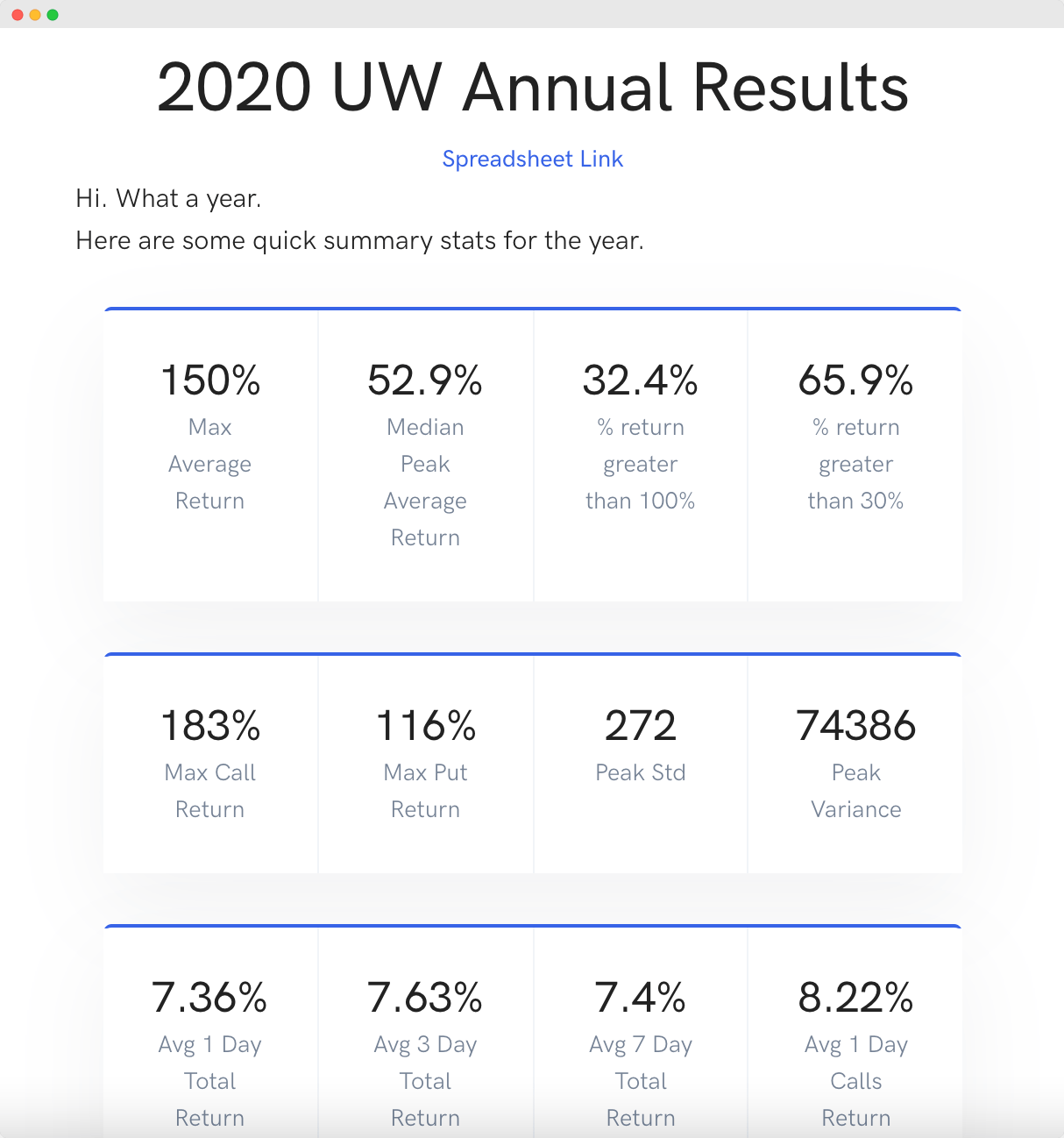The image size is (1064, 1138).
Task: Open the Spreadsheet Link
Action: click(x=532, y=159)
